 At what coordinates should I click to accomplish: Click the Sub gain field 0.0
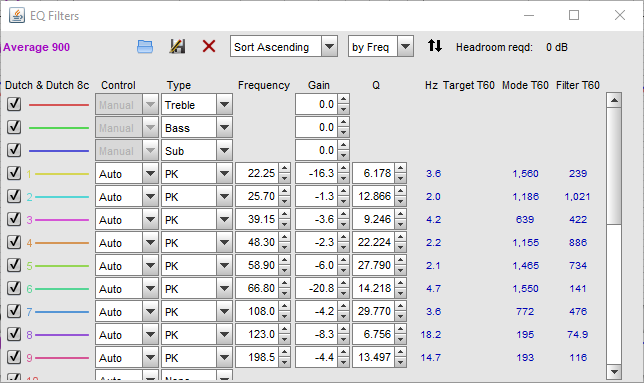click(317, 150)
